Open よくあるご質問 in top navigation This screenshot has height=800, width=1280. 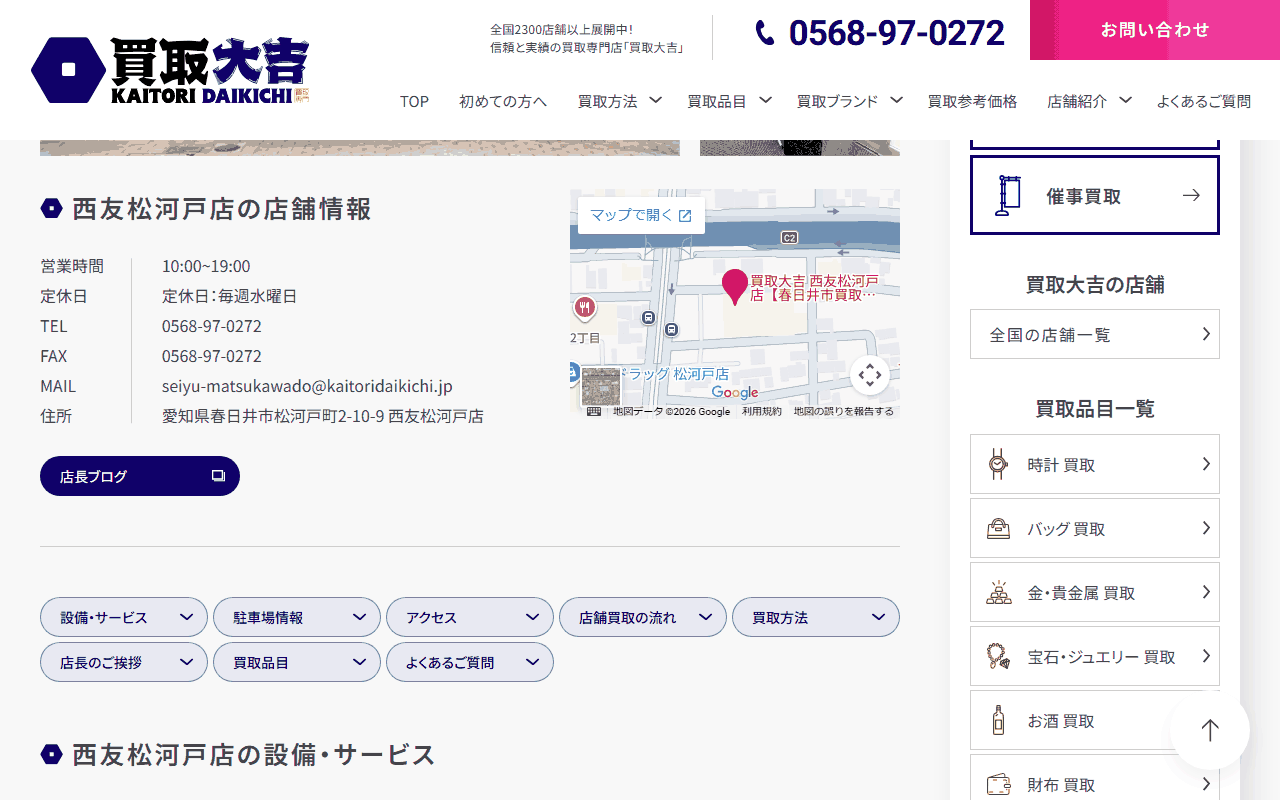pyautogui.click(x=1204, y=101)
